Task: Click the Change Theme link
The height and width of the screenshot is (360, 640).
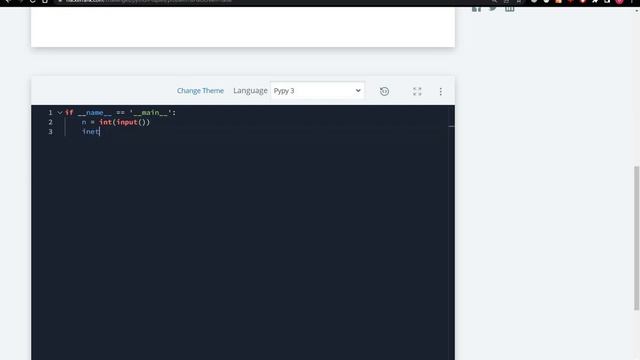Action: (x=200, y=91)
